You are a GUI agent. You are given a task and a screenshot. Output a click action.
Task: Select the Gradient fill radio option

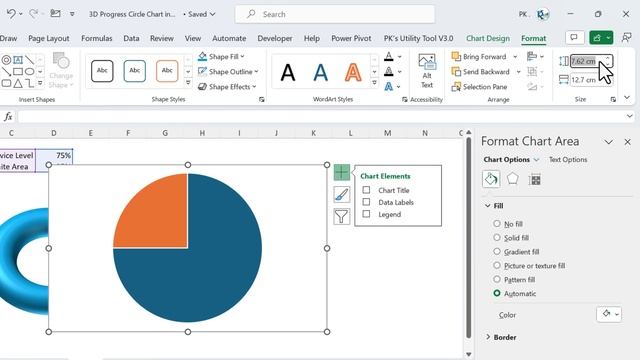pyautogui.click(x=497, y=251)
